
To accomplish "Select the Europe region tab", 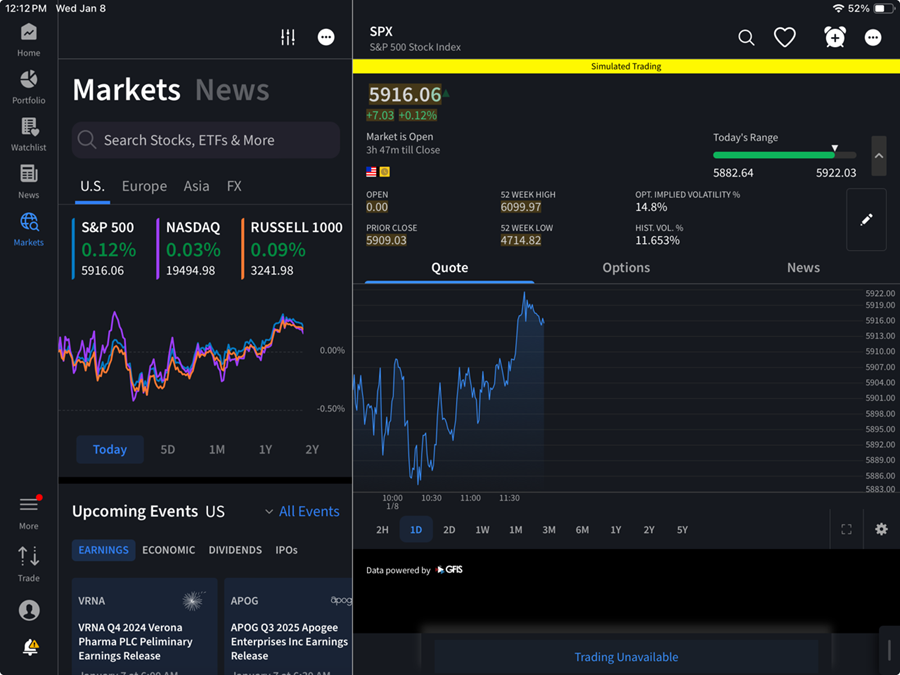I will point(144,187).
